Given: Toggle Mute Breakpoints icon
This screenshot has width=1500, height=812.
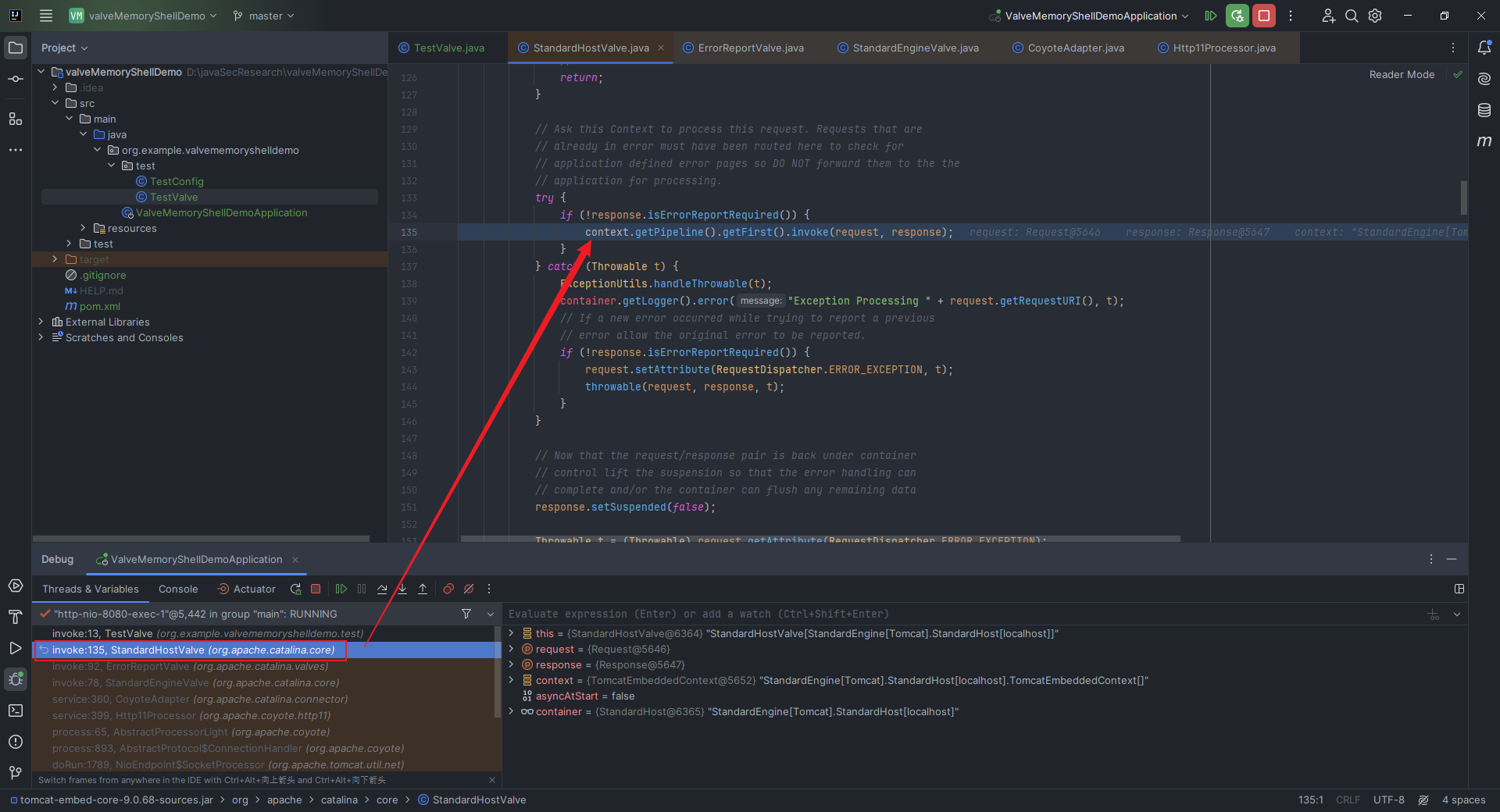Looking at the screenshot, I should [469, 589].
